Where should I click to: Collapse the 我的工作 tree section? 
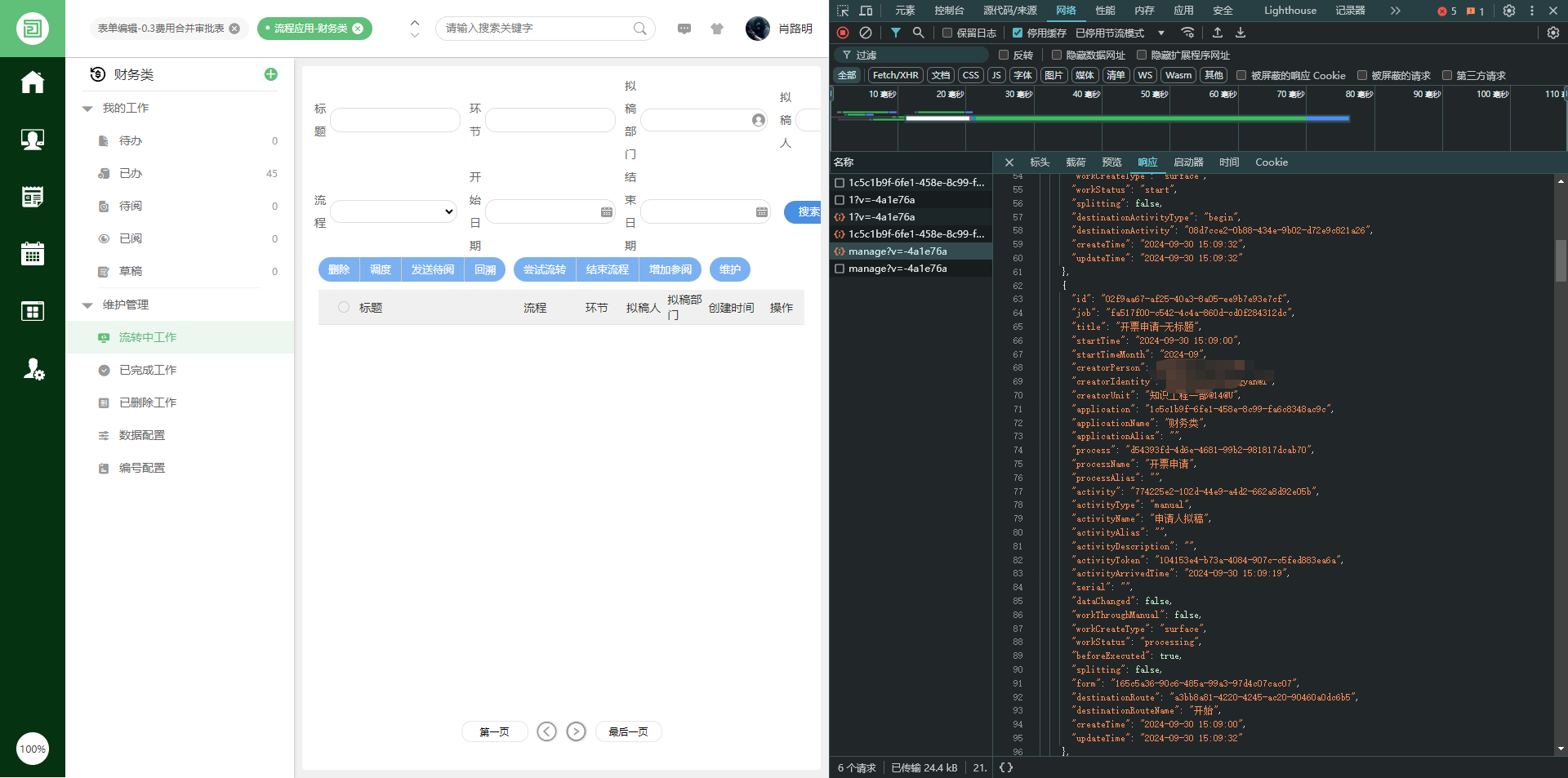pyautogui.click(x=87, y=109)
